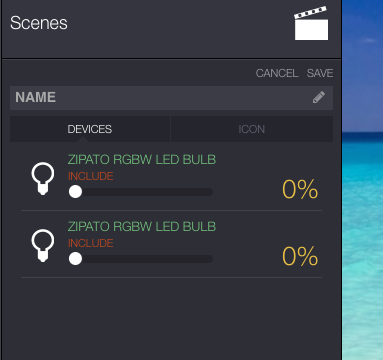Click into the scene NAME input field
The image size is (383, 360).
tap(171, 98)
